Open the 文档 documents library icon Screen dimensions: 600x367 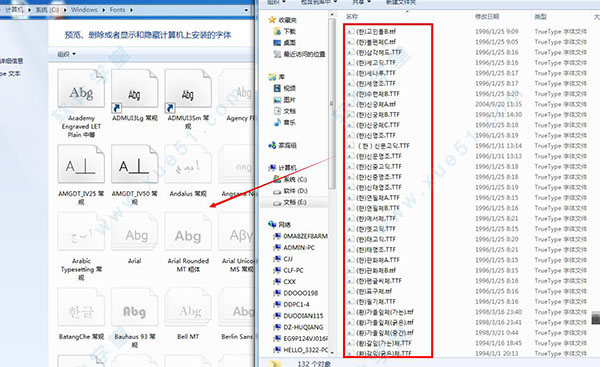pyautogui.click(x=277, y=111)
